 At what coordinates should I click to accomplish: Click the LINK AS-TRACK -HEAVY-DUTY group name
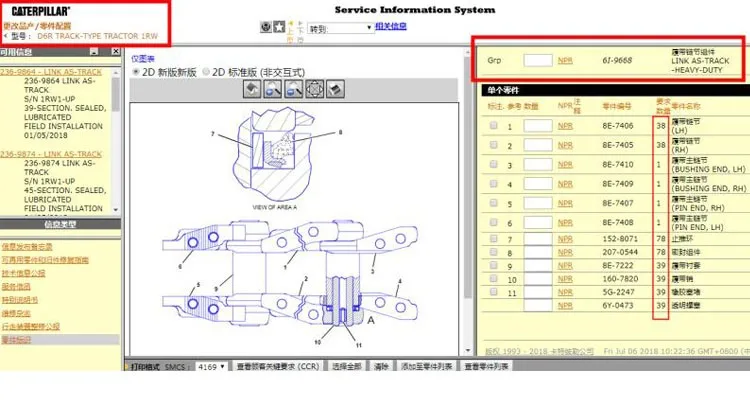click(x=700, y=66)
